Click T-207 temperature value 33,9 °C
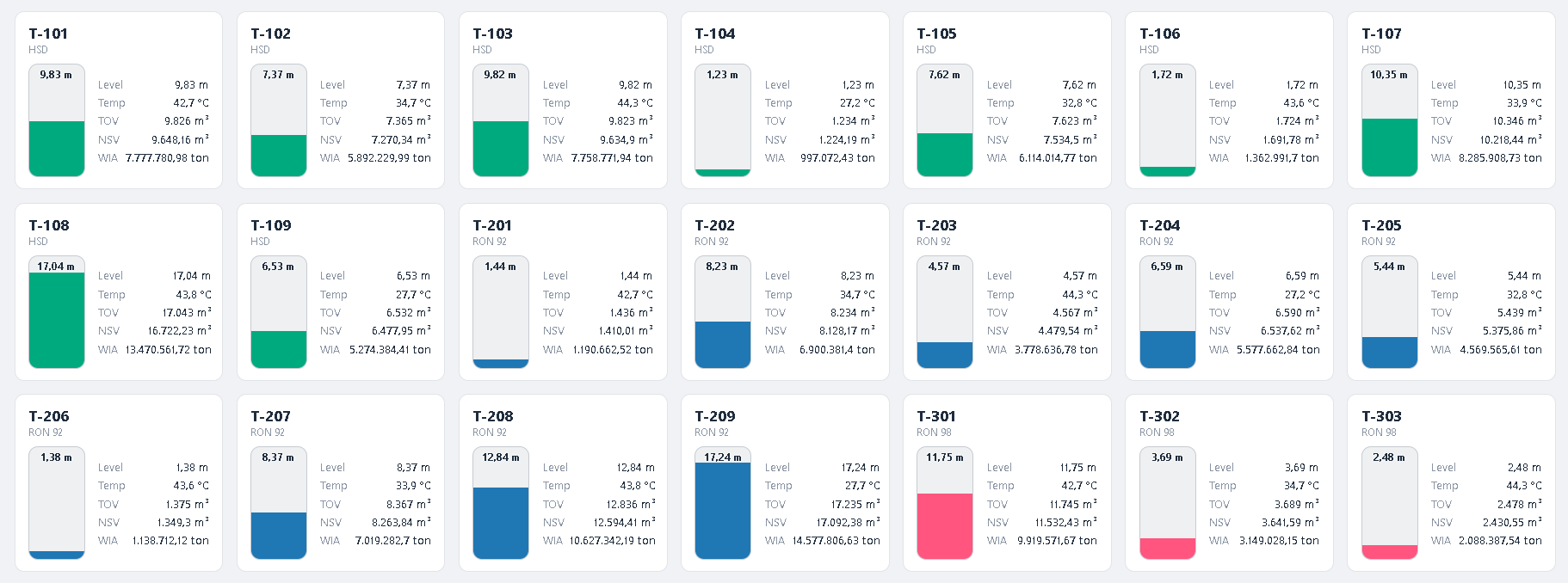Viewport: 1568px width, 583px height. pos(413,486)
